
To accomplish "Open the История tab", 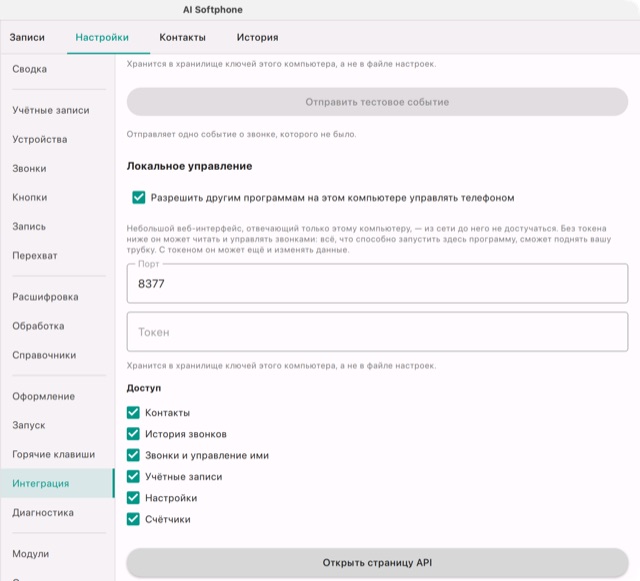I will [x=258, y=37].
